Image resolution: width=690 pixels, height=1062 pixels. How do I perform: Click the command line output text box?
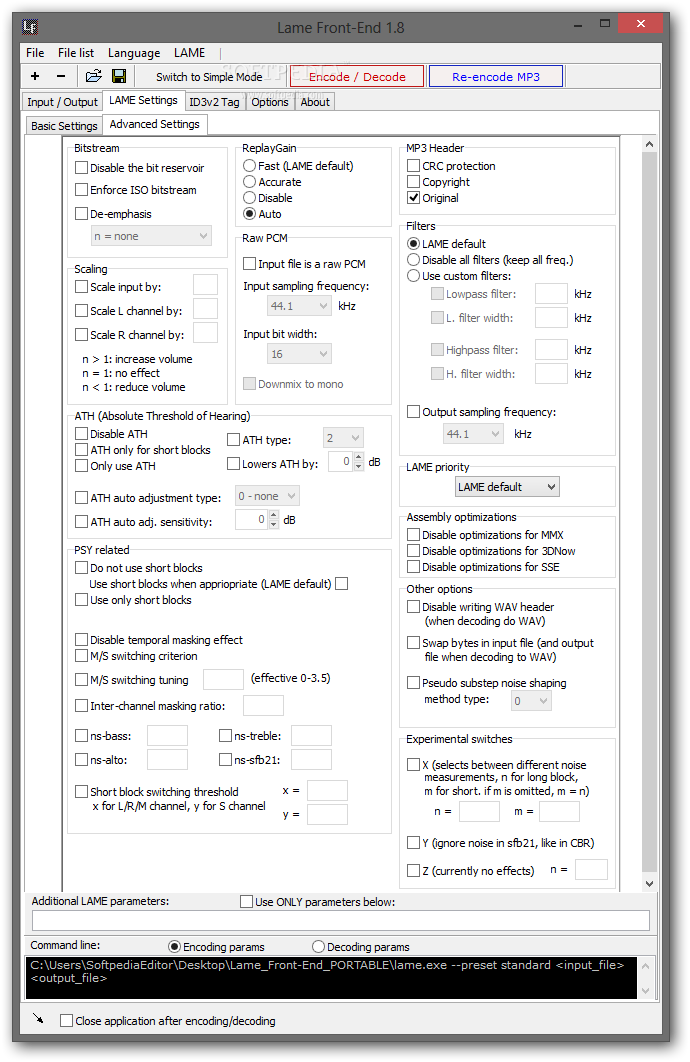click(x=331, y=977)
